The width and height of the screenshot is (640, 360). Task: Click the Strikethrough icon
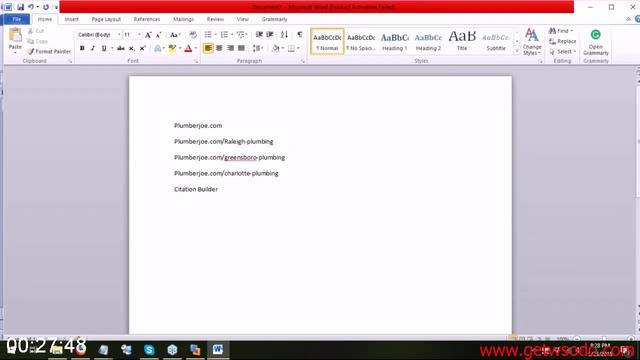tap(121, 49)
